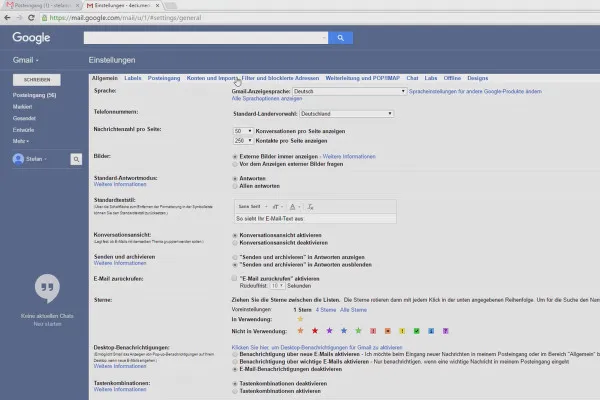Pick the blue info icon
Viewport: 600px width, 400px height.
[431, 331]
